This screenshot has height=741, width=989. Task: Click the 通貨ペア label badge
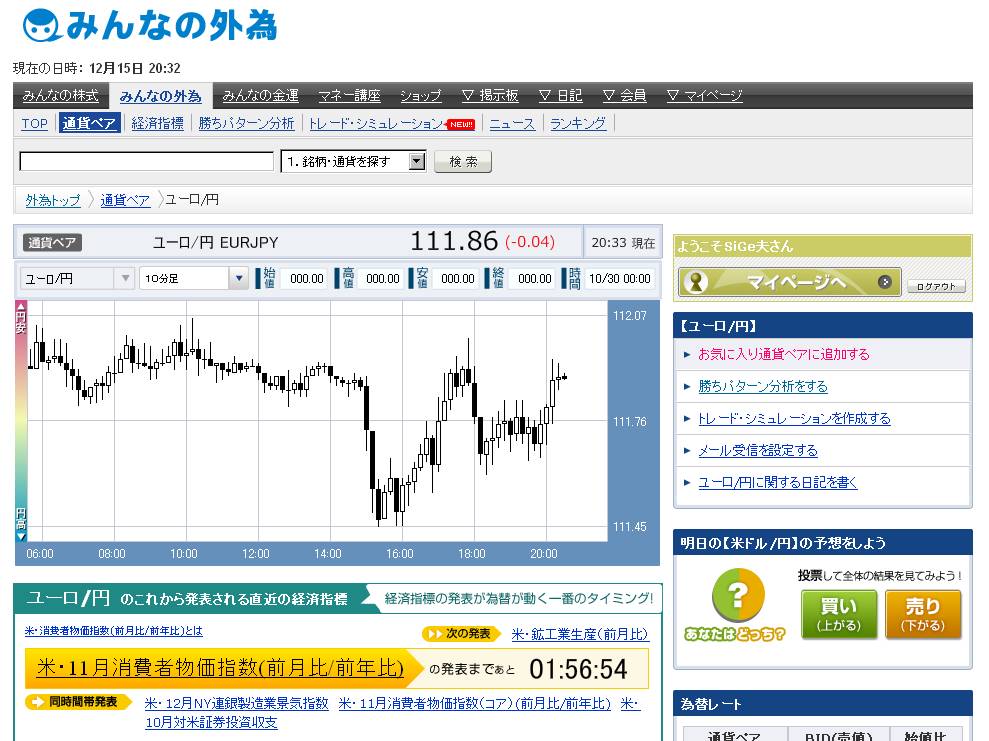pyautogui.click(x=52, y=242)
